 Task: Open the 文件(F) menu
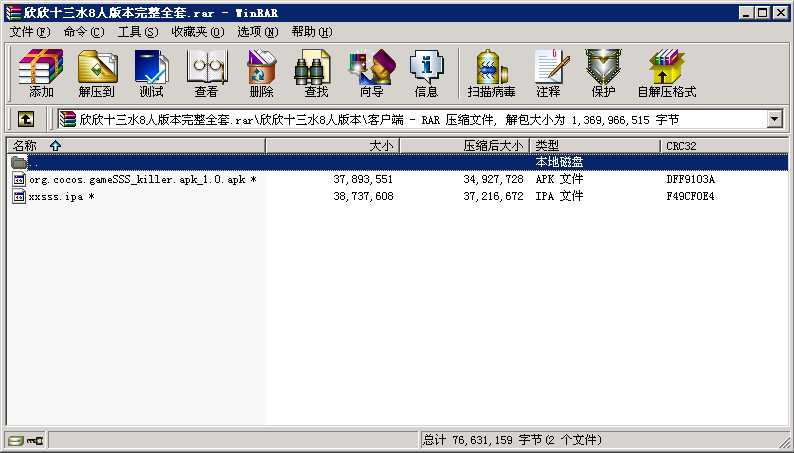coord(30,32)
